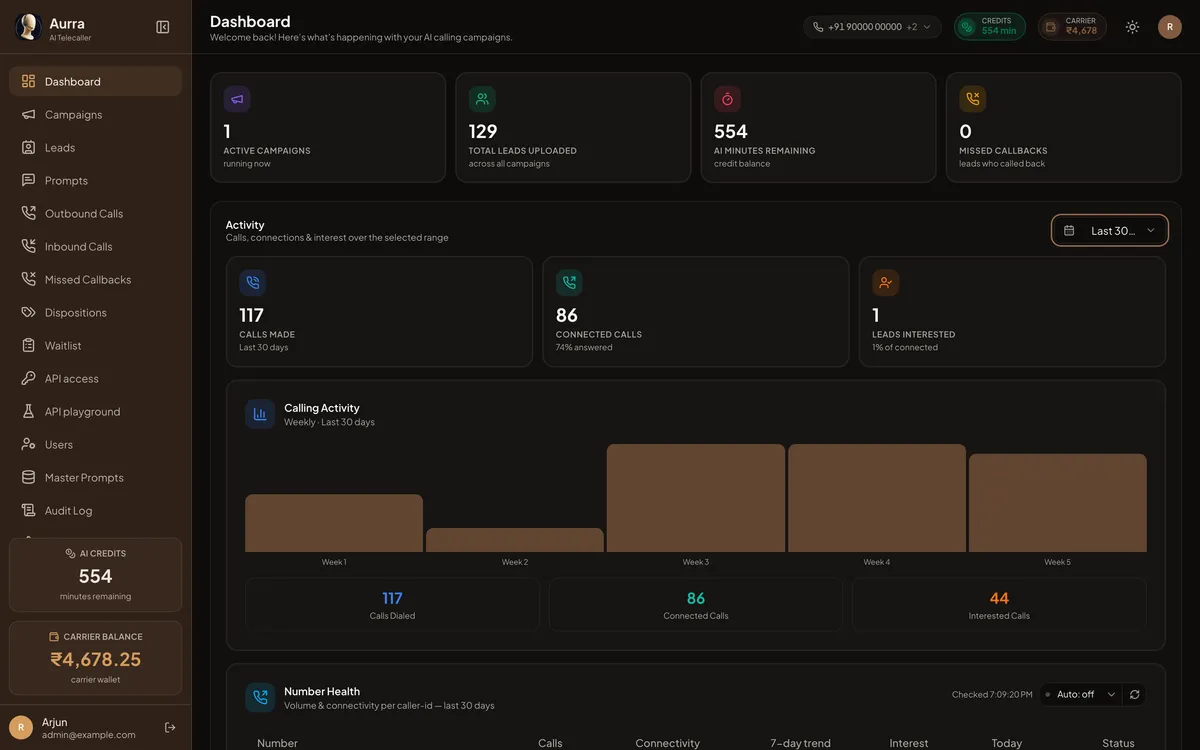Screen dimensions: 1200x750
Task: Sort by the Today column header
Action: 1006,743
